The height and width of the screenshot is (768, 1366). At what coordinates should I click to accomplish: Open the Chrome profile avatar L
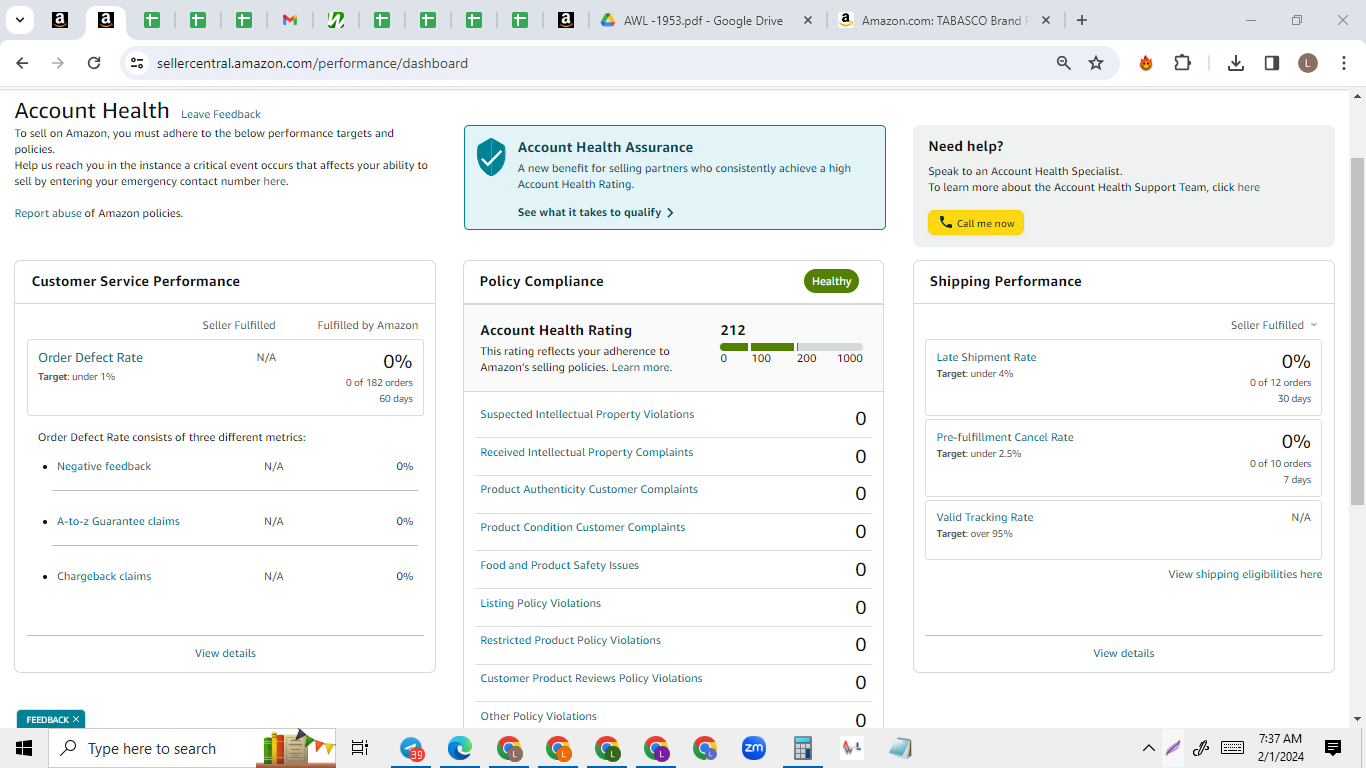(x=1308, y=63)
